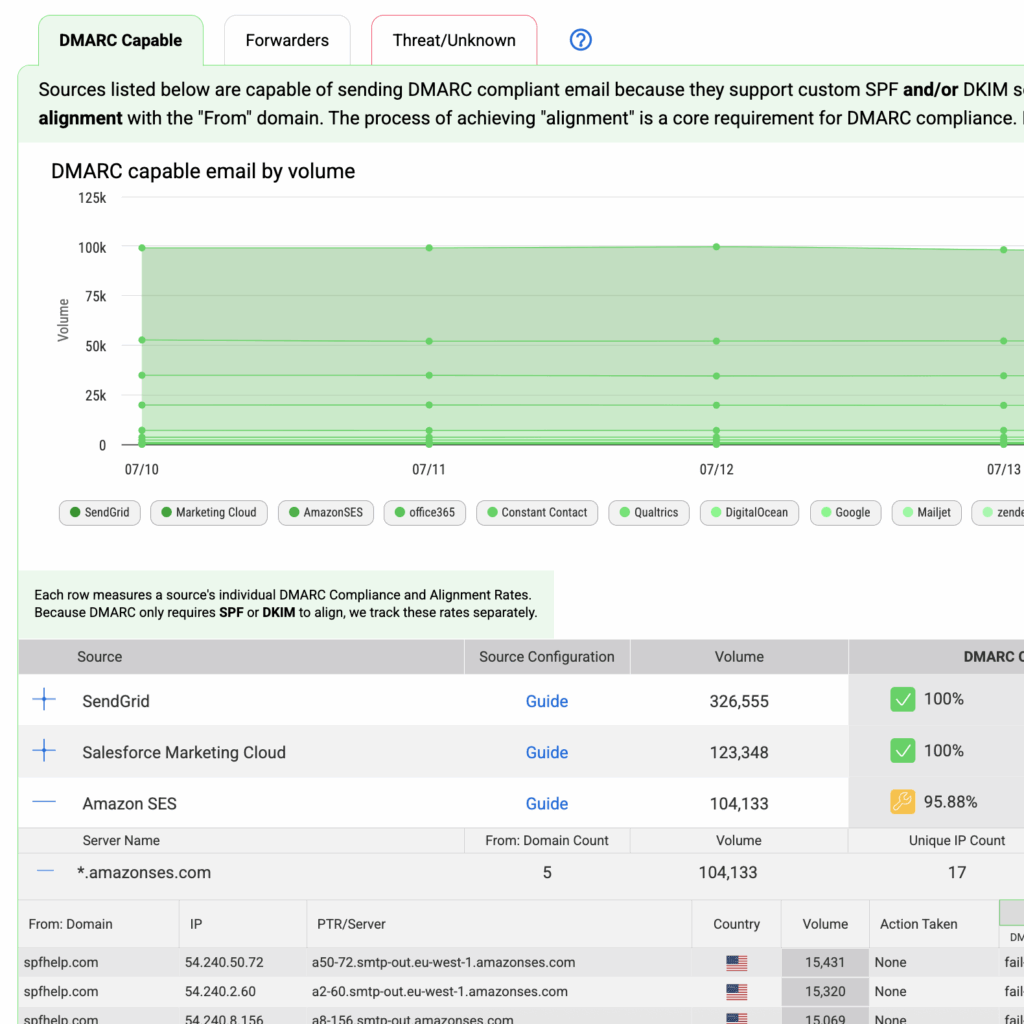Expand the SendGrid source row
The width and height of the screenshot is (1024, 1024).
tap(44, 699)
